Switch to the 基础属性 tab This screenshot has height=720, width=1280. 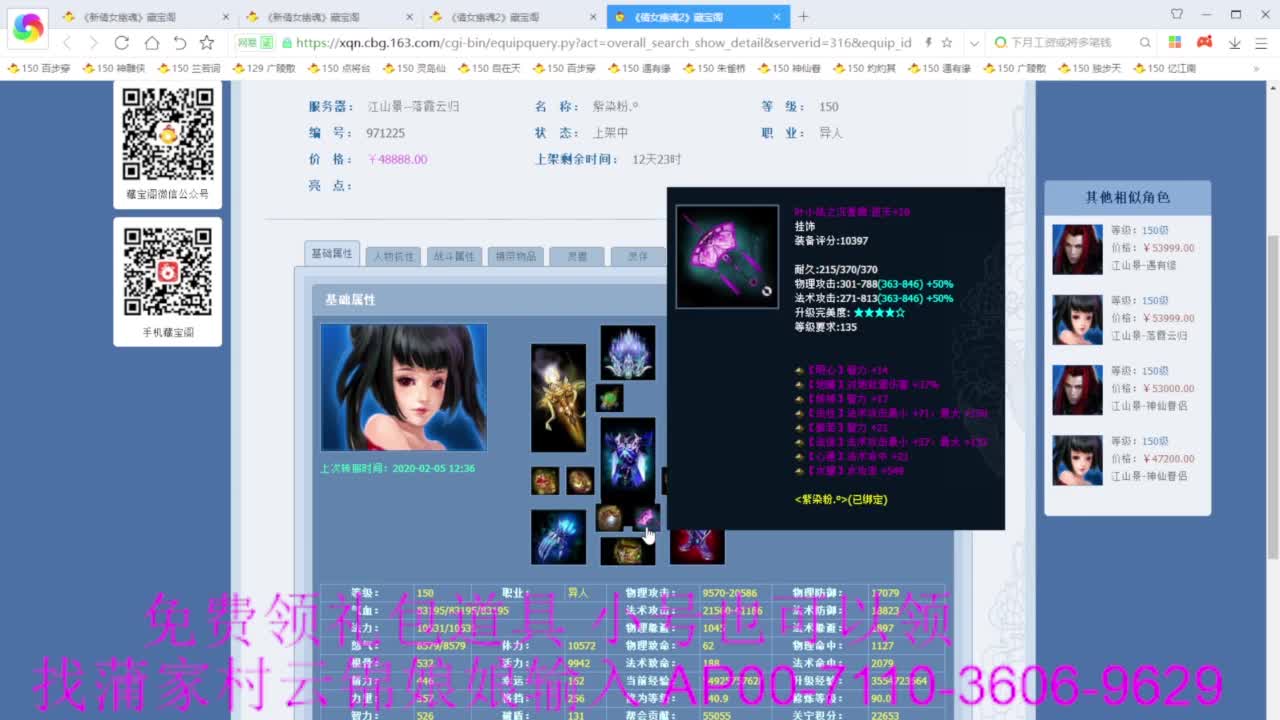click(332, 253)
